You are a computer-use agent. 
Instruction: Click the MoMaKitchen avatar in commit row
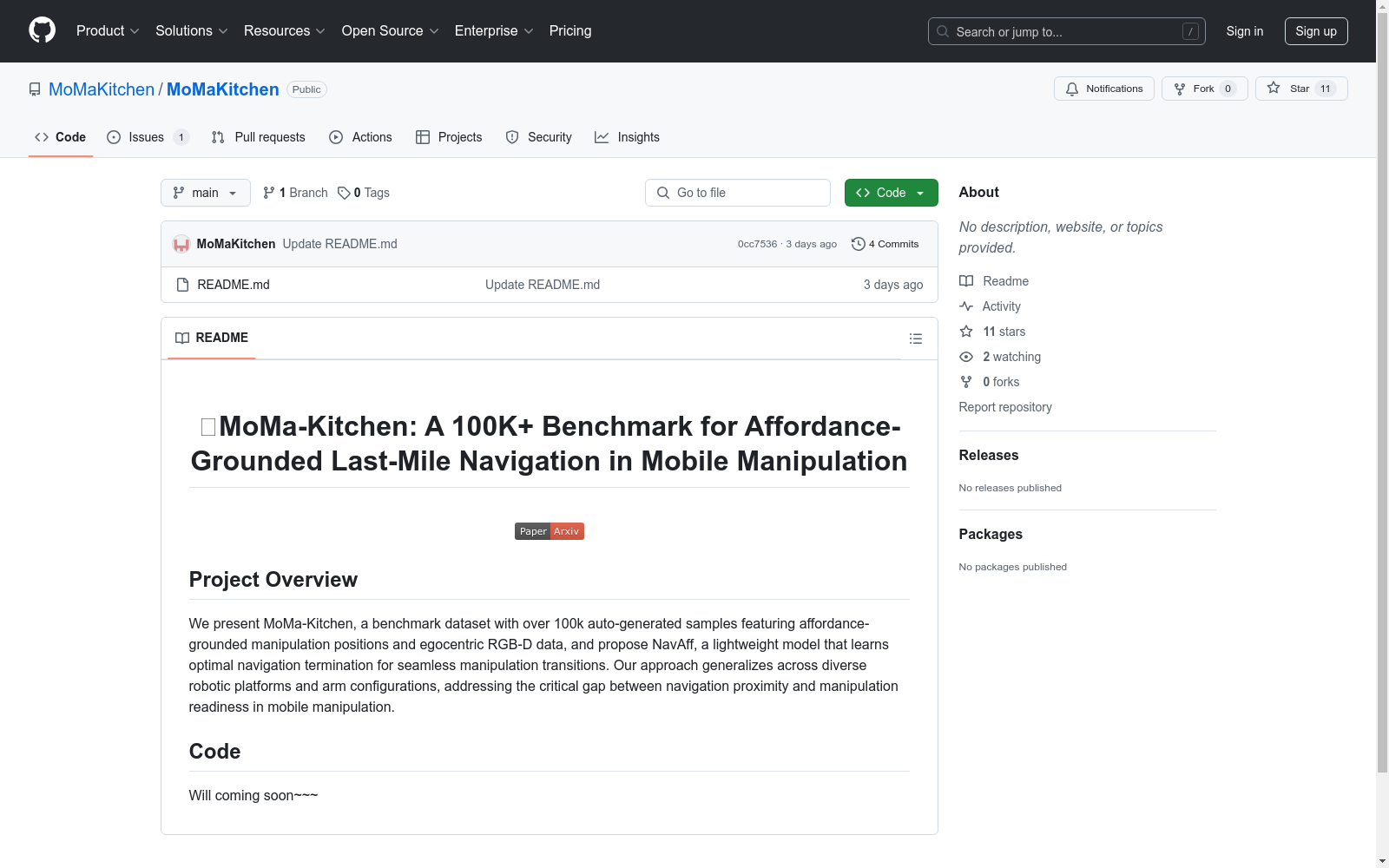coord(181,244)
